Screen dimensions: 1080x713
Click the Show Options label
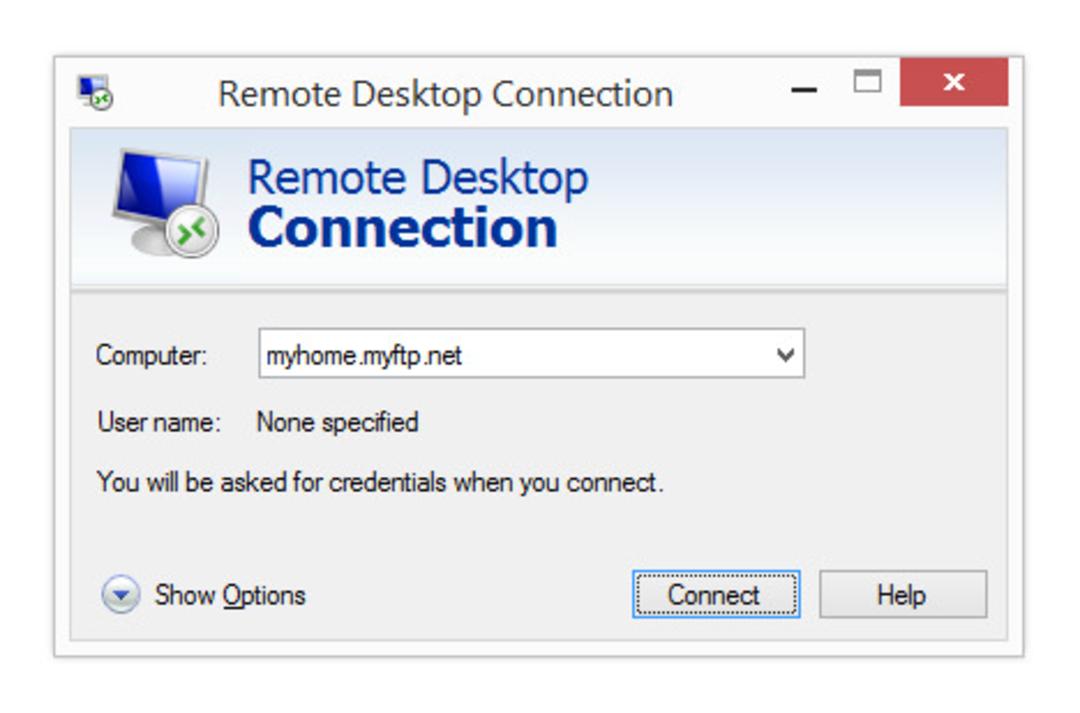(230, 595)
